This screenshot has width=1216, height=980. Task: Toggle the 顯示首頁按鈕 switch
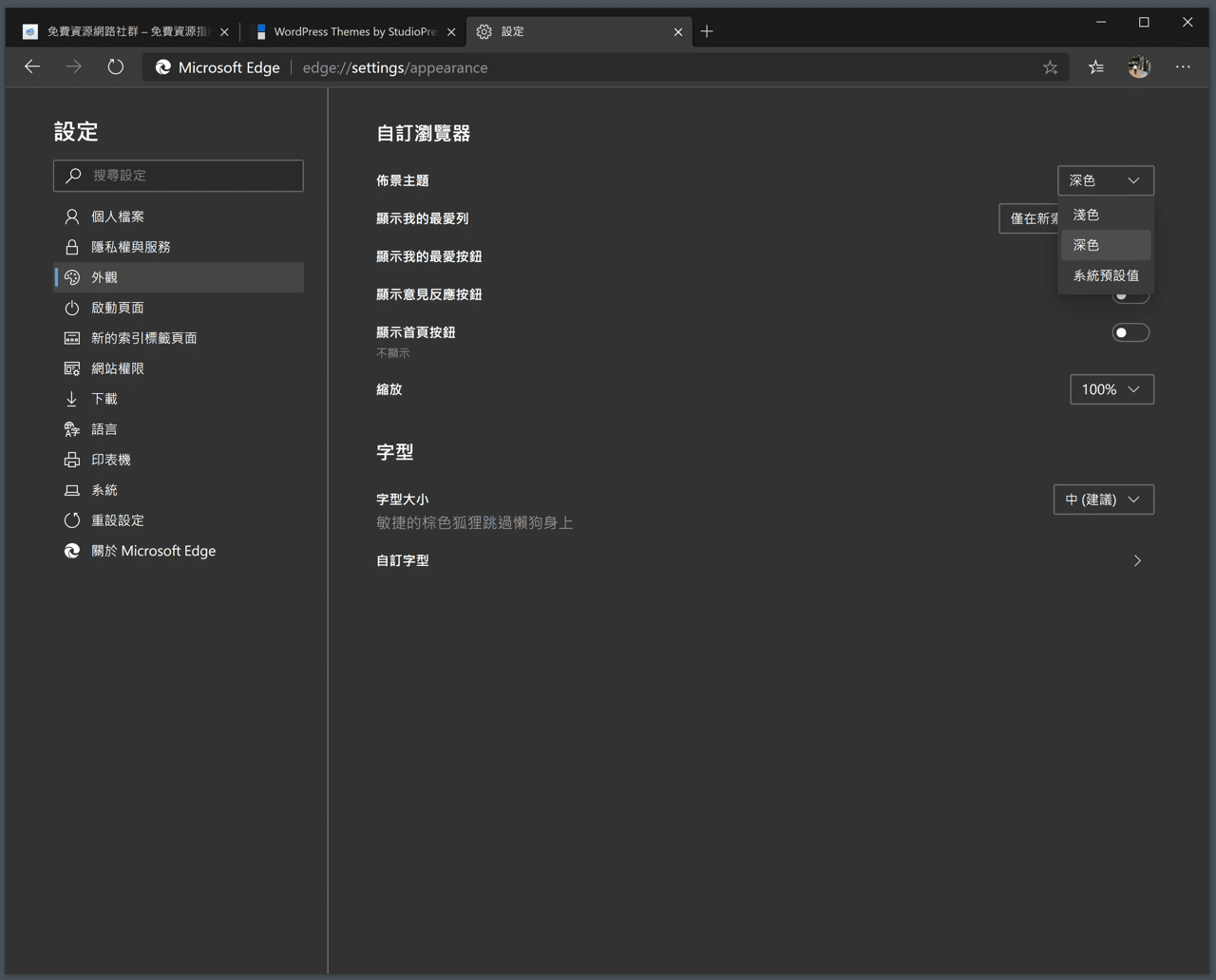pyautogui.click(x=1130, y=332)
